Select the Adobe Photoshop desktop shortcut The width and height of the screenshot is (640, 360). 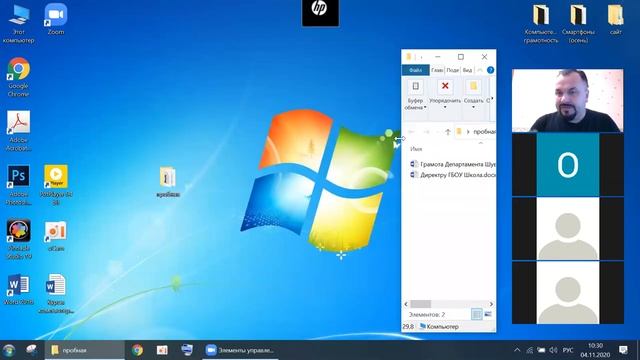18,184
